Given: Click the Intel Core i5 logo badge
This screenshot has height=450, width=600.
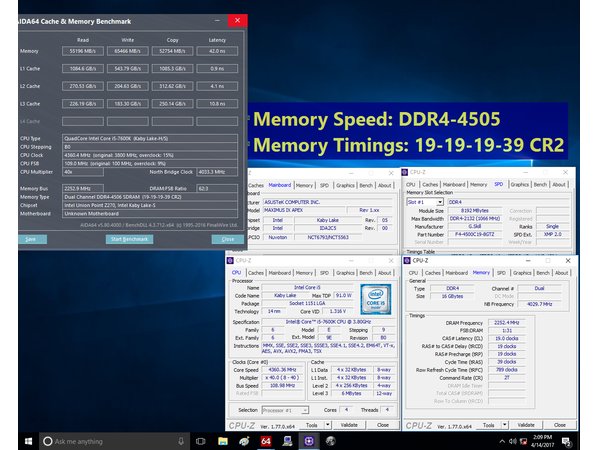Looking at the screenshot, I should tap(375, 301).
